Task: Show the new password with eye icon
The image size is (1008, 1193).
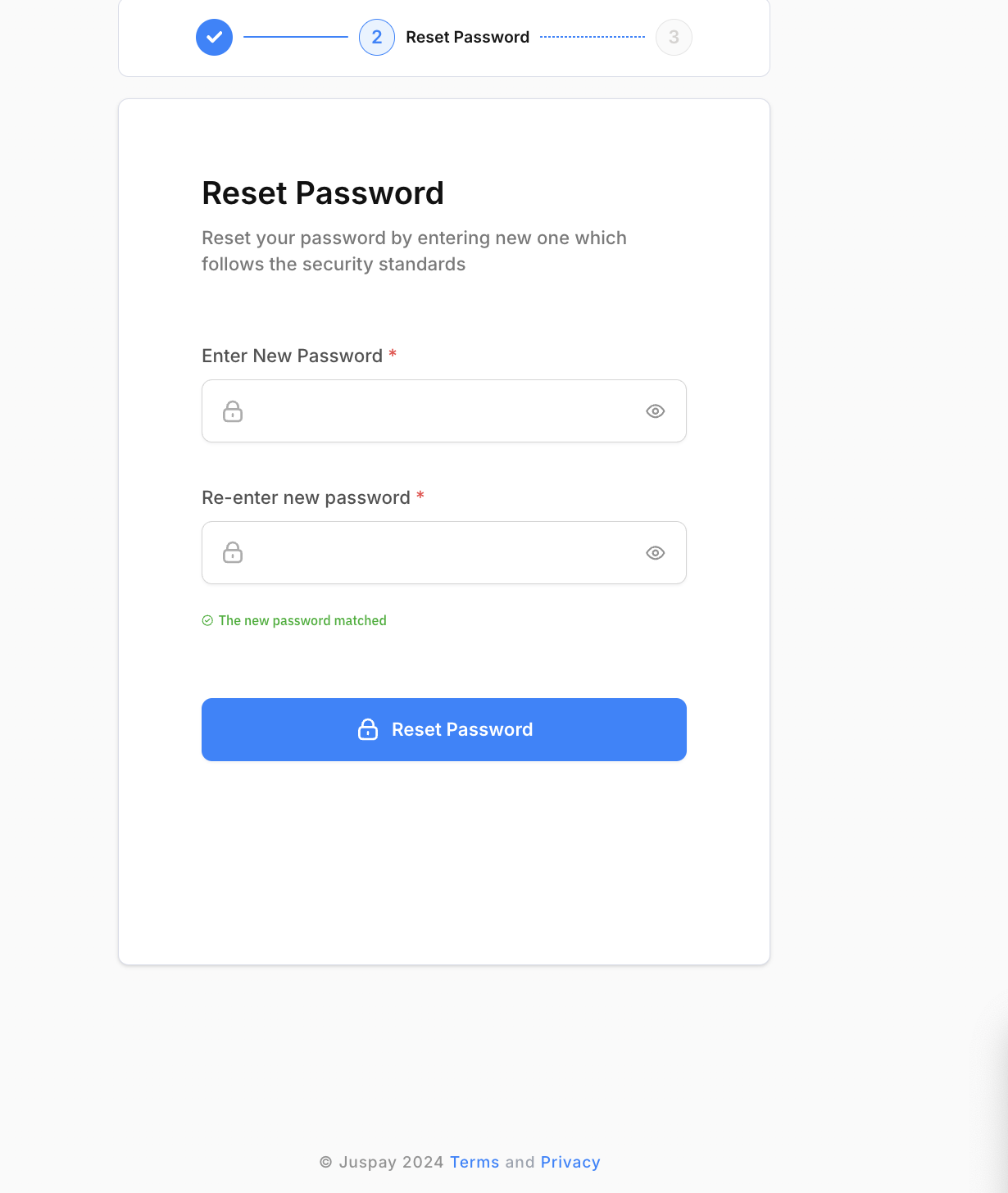Action: pos(655,411)
